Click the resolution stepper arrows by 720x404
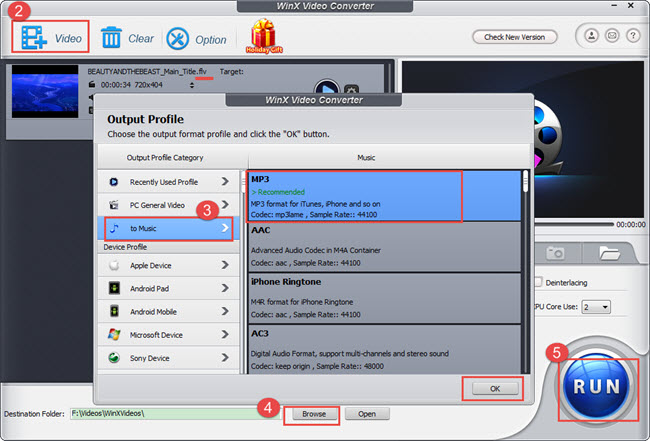The image size is (650, 441). coord(192,85)
